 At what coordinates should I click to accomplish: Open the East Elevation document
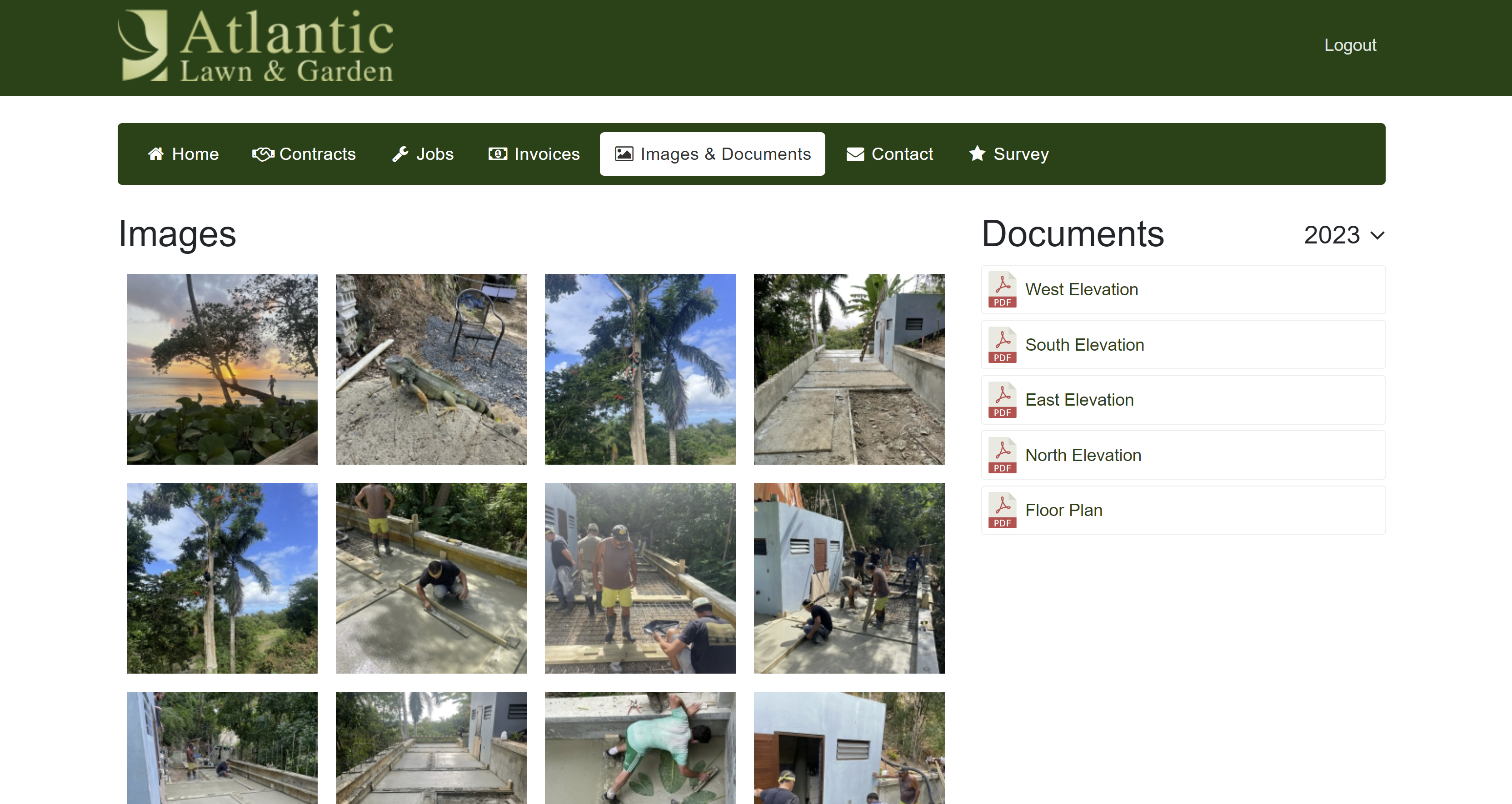coord(1183,400)
